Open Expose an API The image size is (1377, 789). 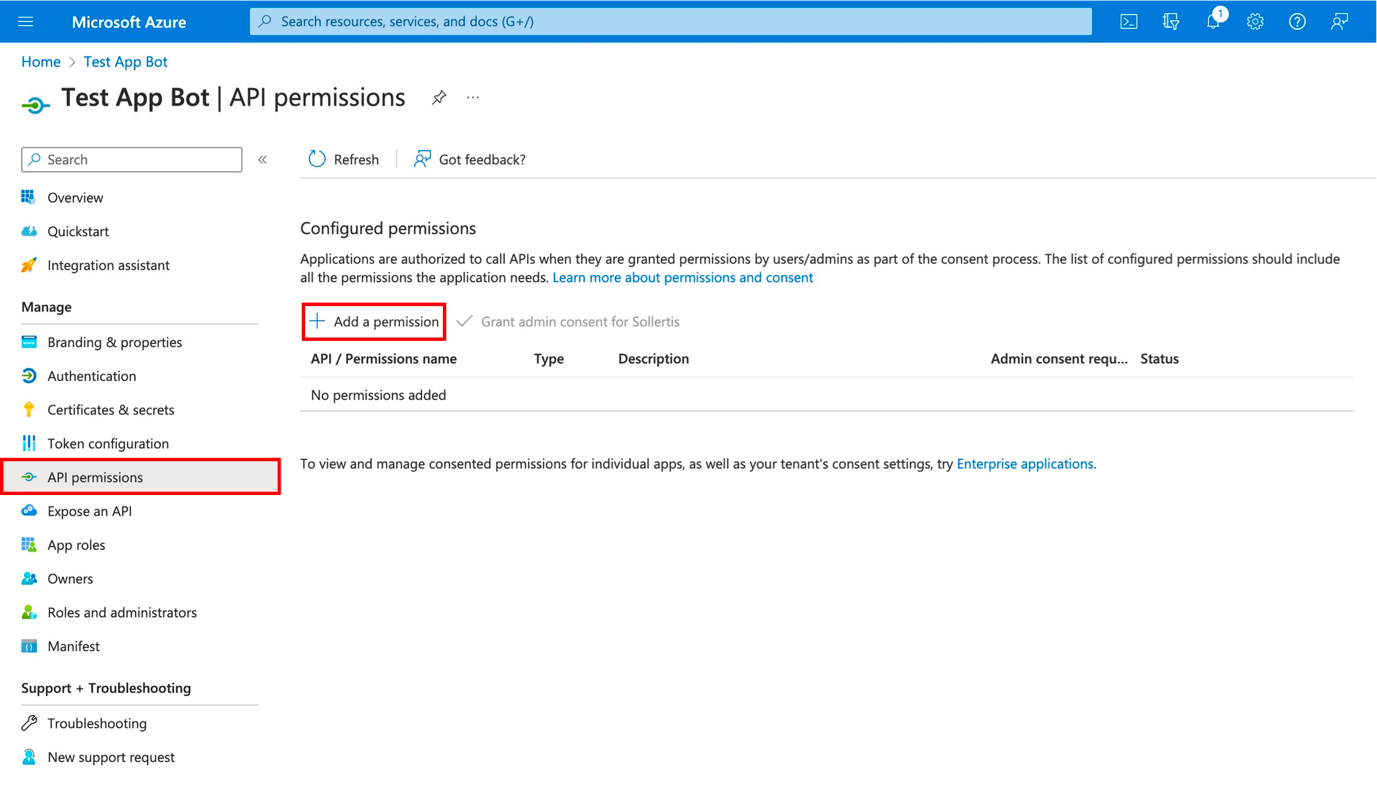[x=90, y=512]
